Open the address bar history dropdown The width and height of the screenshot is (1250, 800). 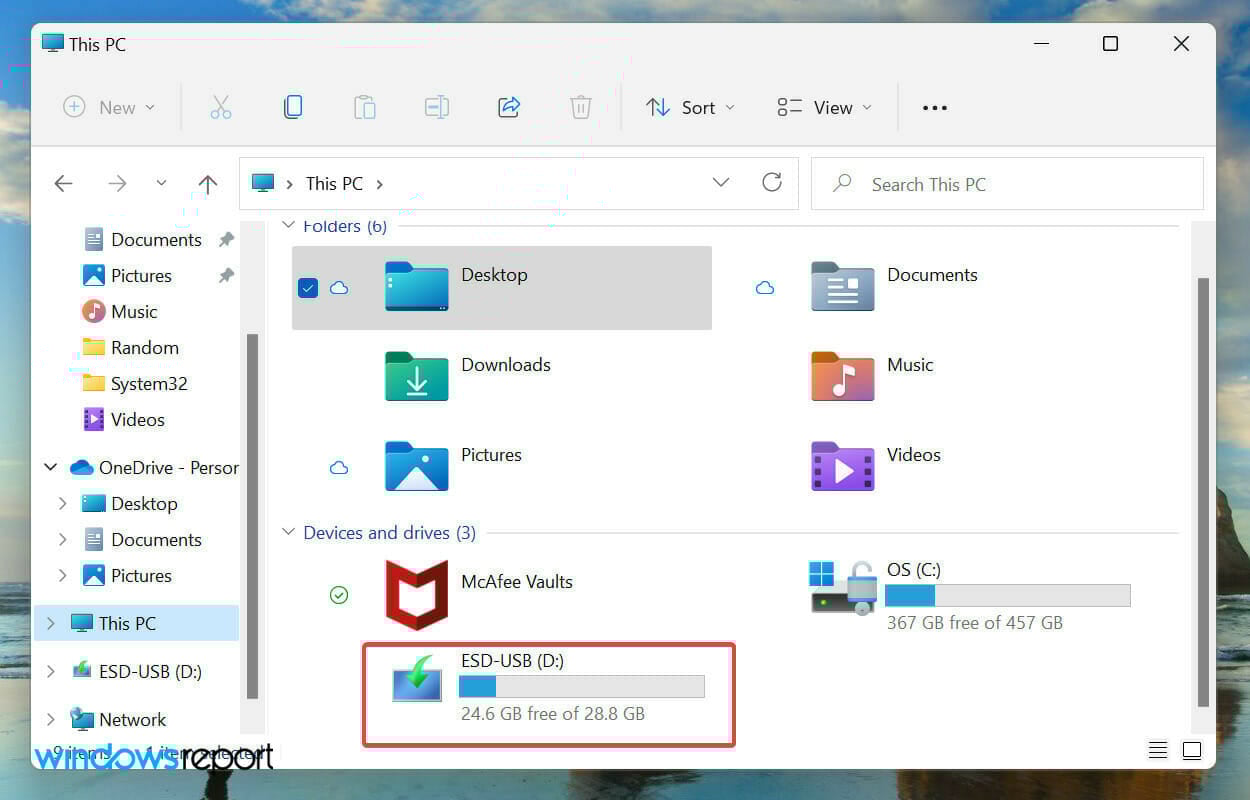(721, 183)
